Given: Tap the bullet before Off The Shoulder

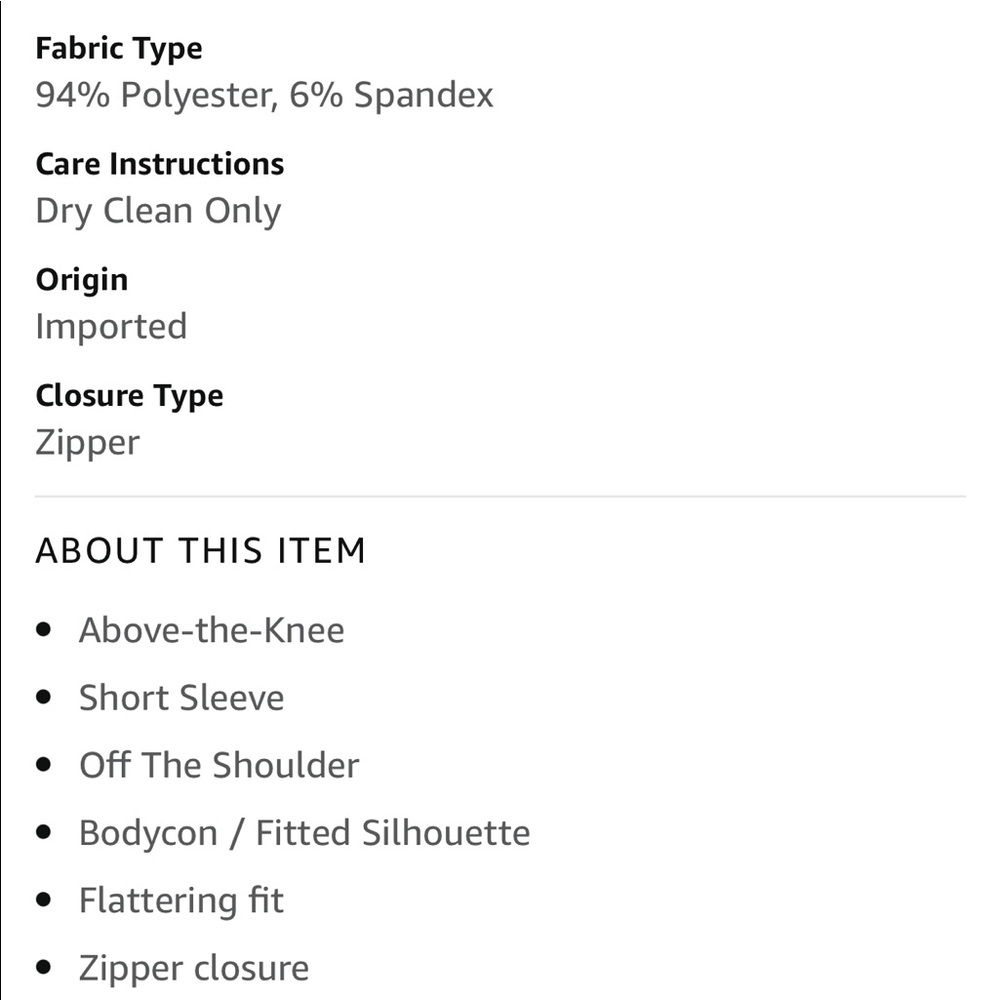Looking at the screenshot, I should 43,766.
